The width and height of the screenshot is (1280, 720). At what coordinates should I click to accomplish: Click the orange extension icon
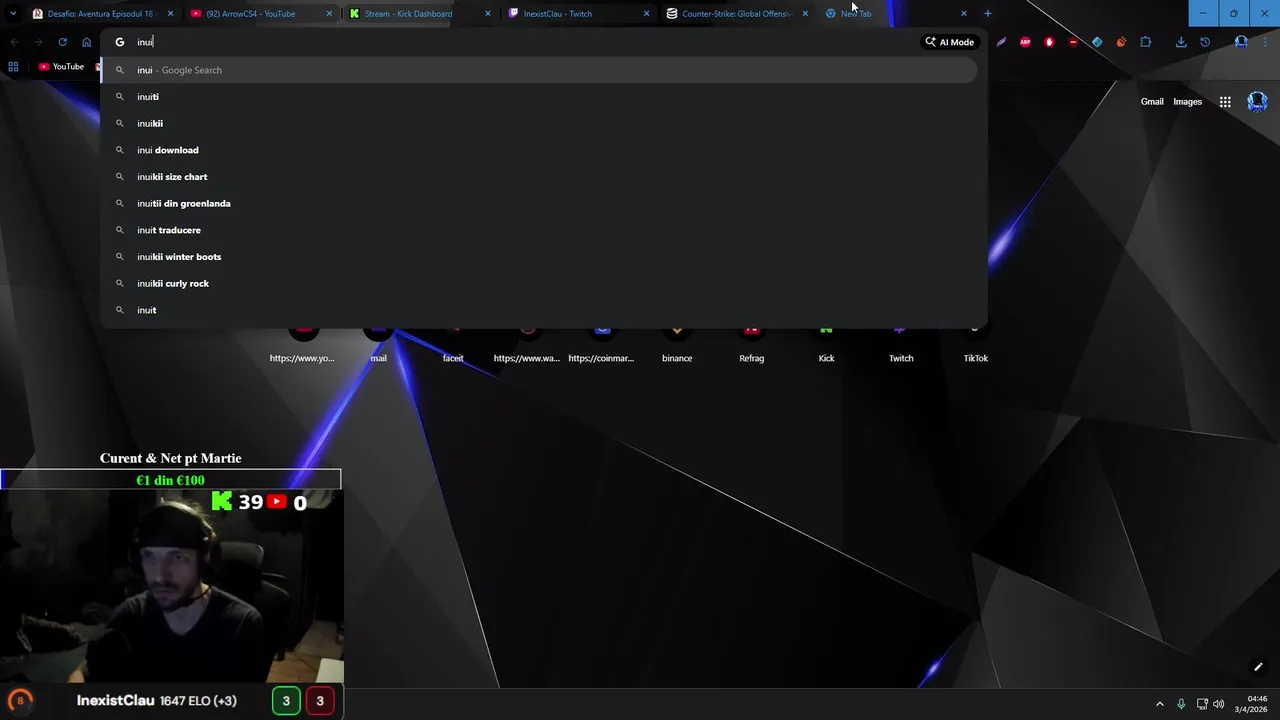point(1121,42)
